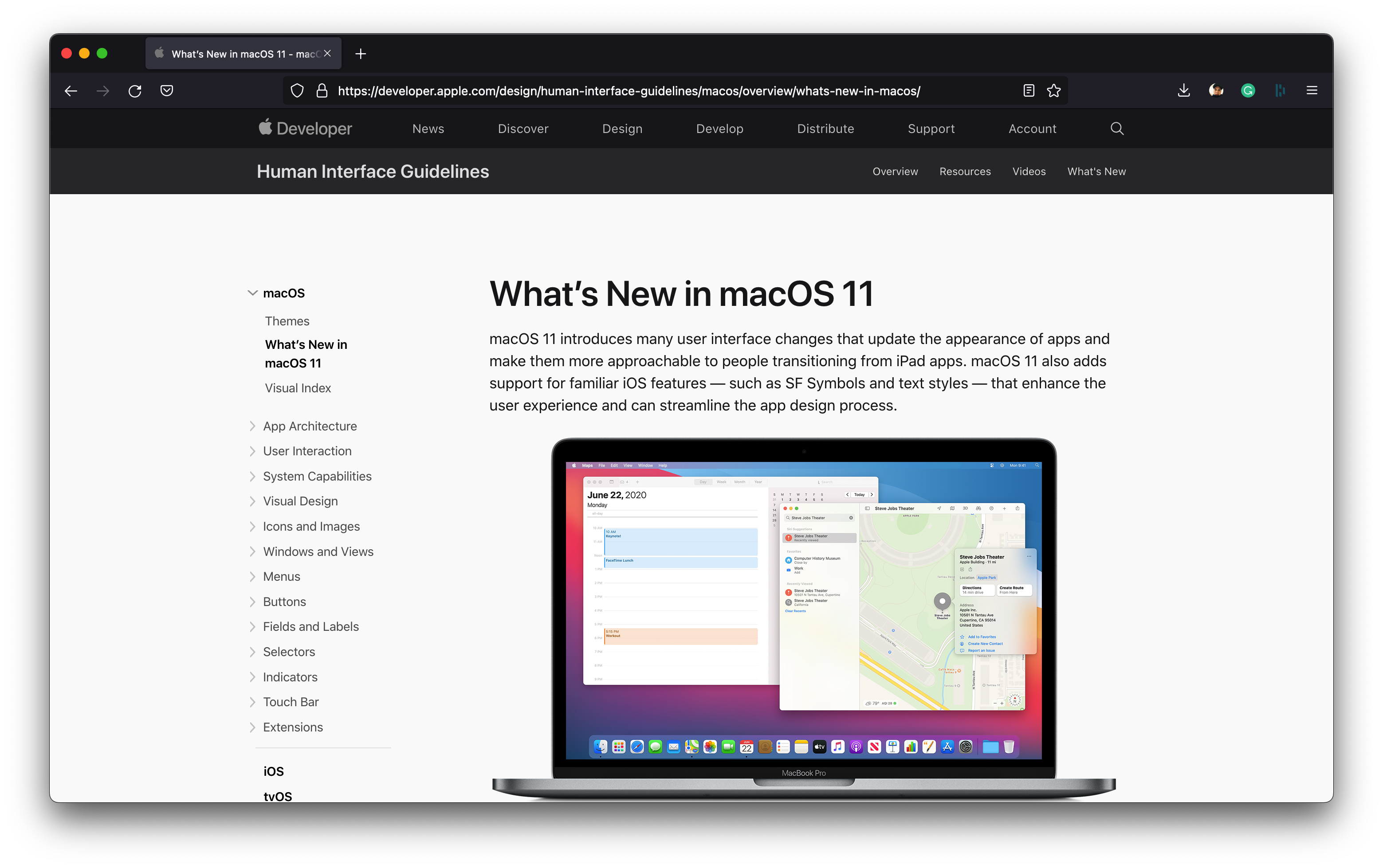Collapse the macOS sidebar section

tap(252, 293)
